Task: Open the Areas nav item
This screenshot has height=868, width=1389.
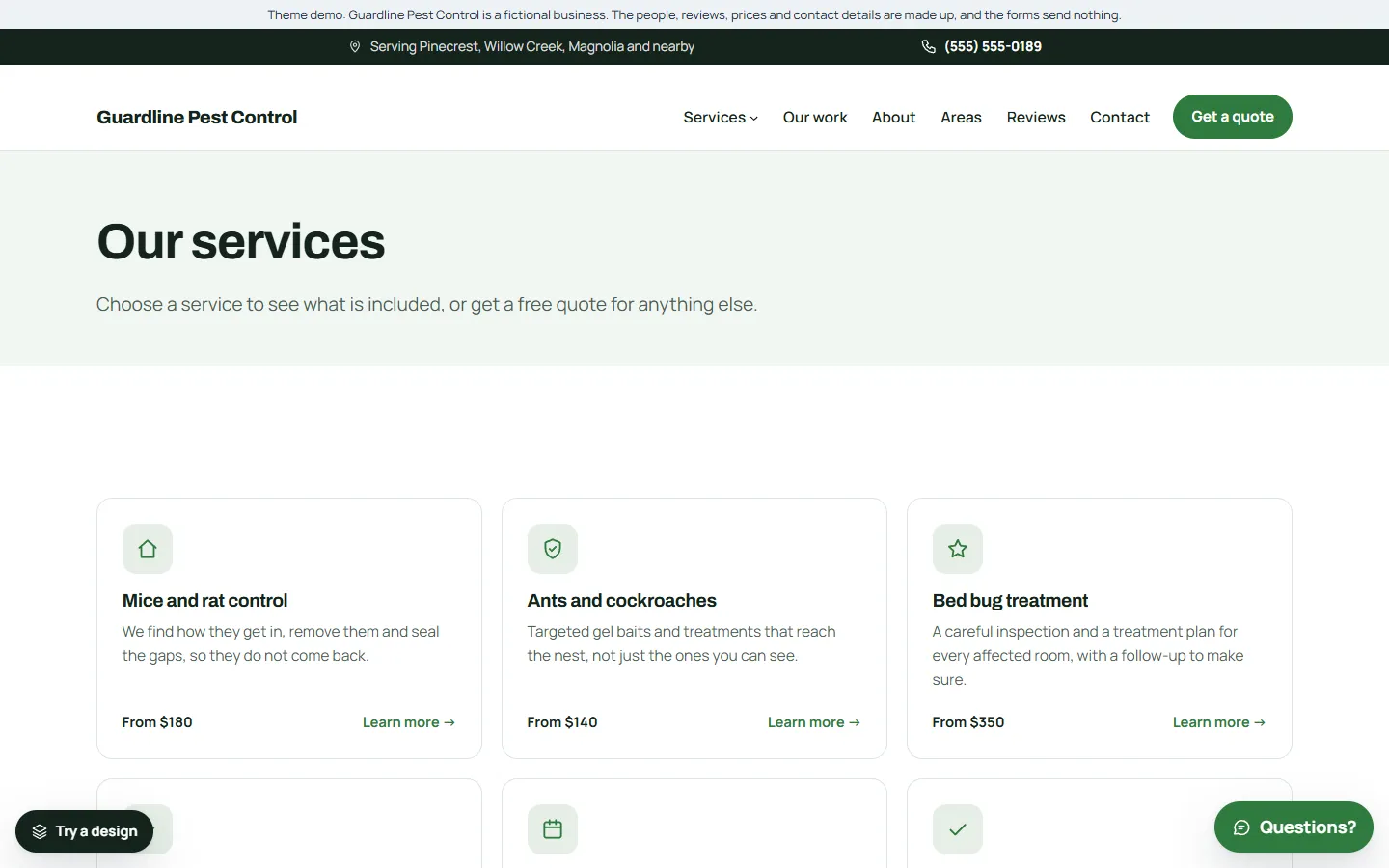Action: pyautogui.click(x=961, y=117)
